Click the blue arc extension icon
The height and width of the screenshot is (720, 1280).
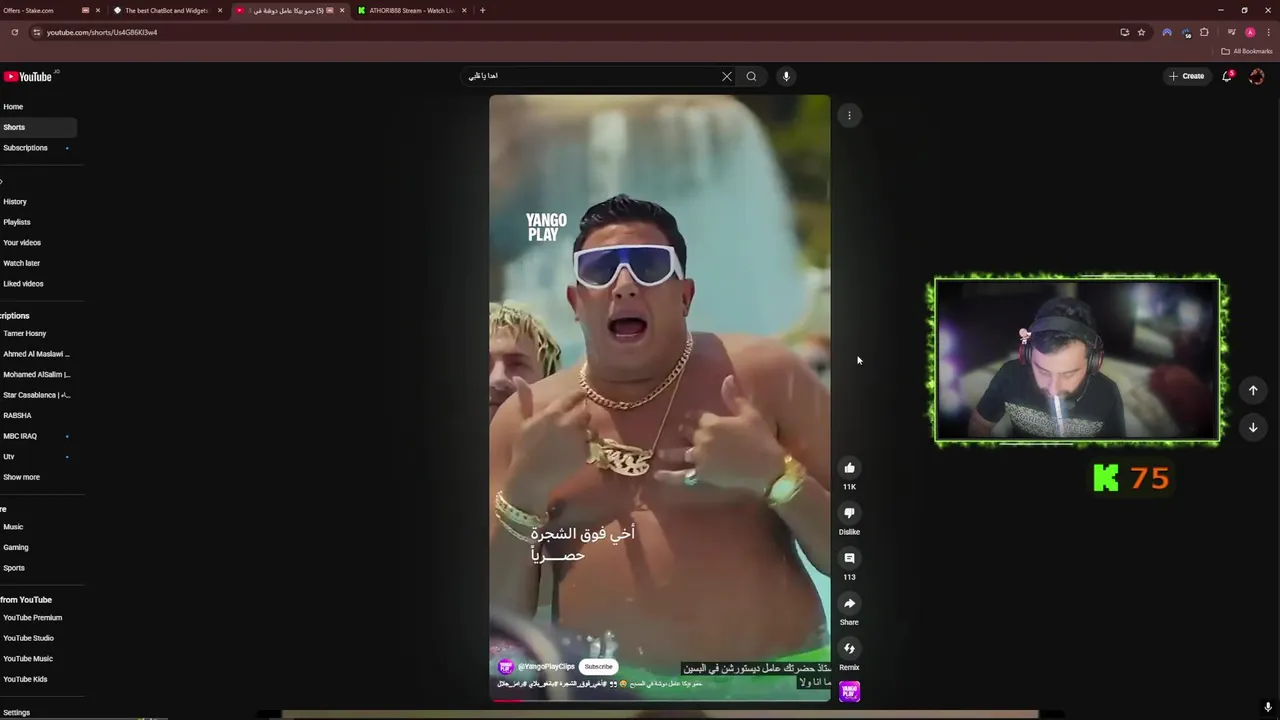(x=1167, y=32)
